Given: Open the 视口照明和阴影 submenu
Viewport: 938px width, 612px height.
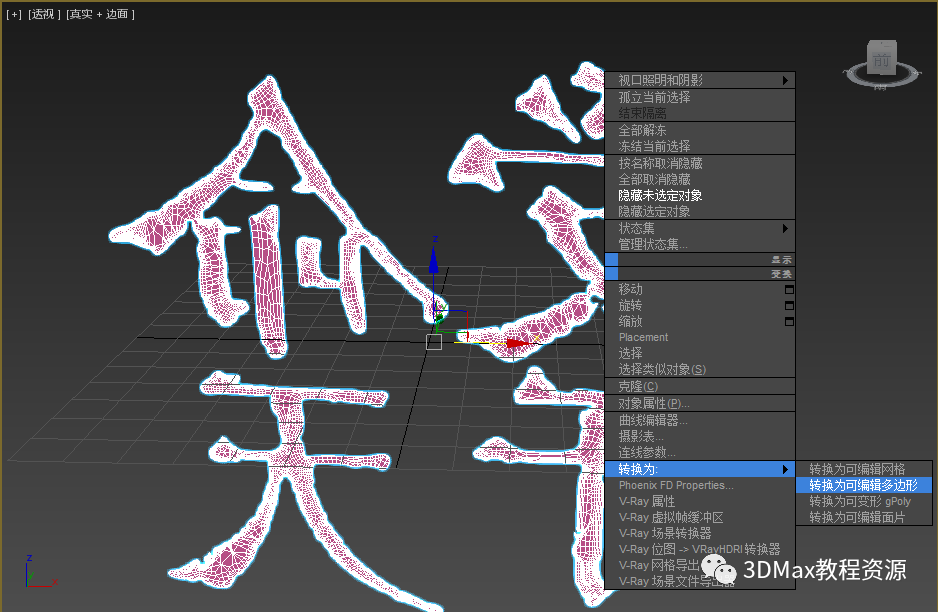Looking at the screenshot, I should pos(699,80).
